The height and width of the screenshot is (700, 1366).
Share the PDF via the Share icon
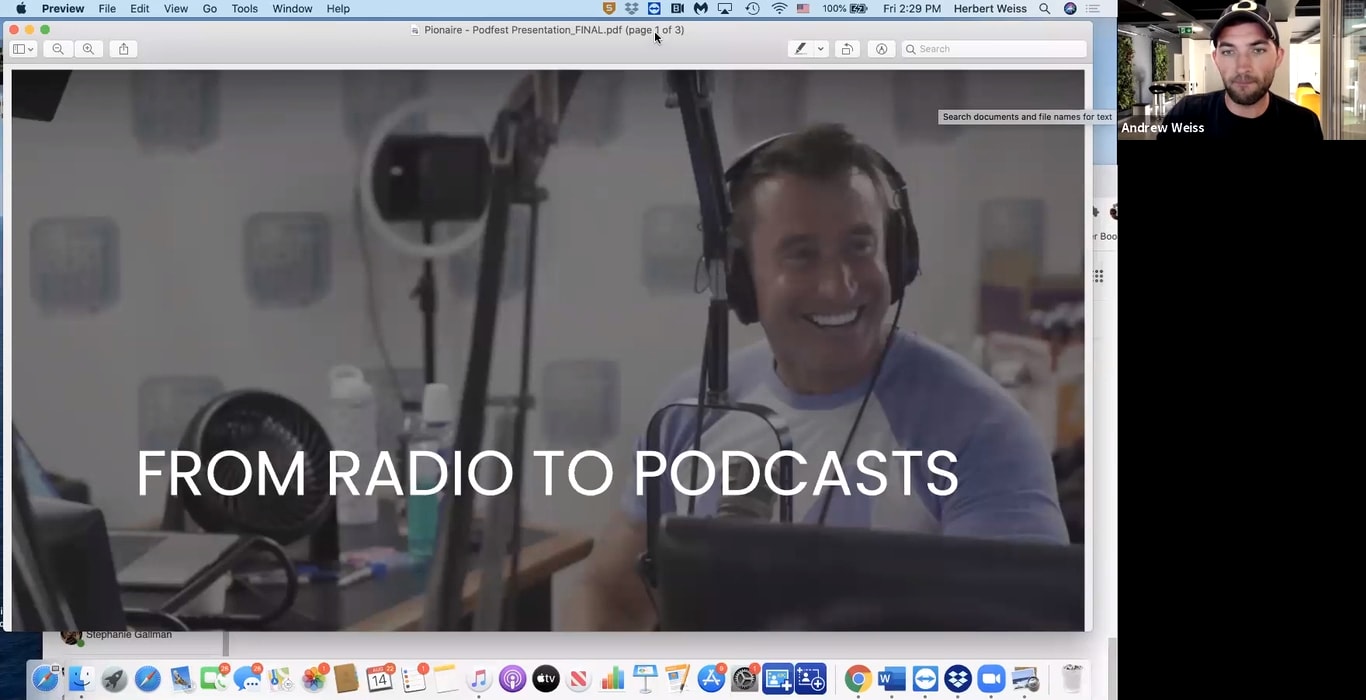point(123,48)
